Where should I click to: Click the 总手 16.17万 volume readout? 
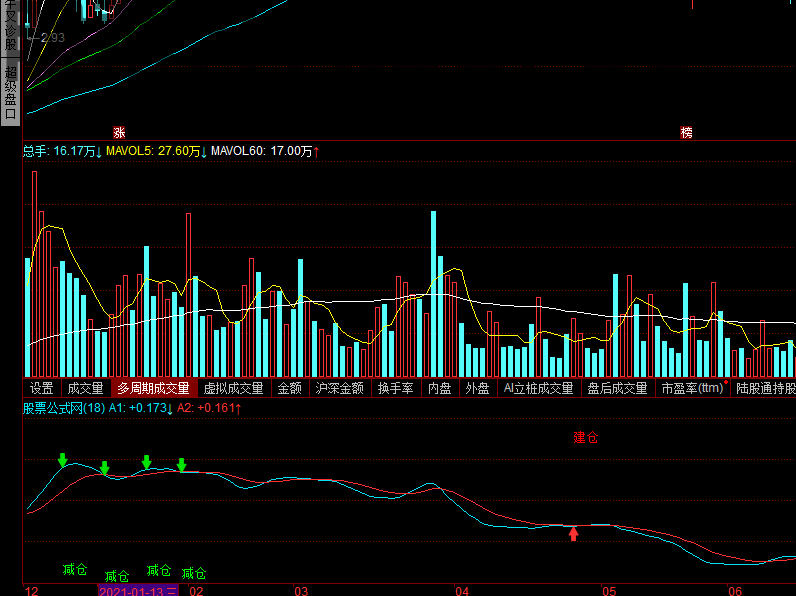point(62,151)
